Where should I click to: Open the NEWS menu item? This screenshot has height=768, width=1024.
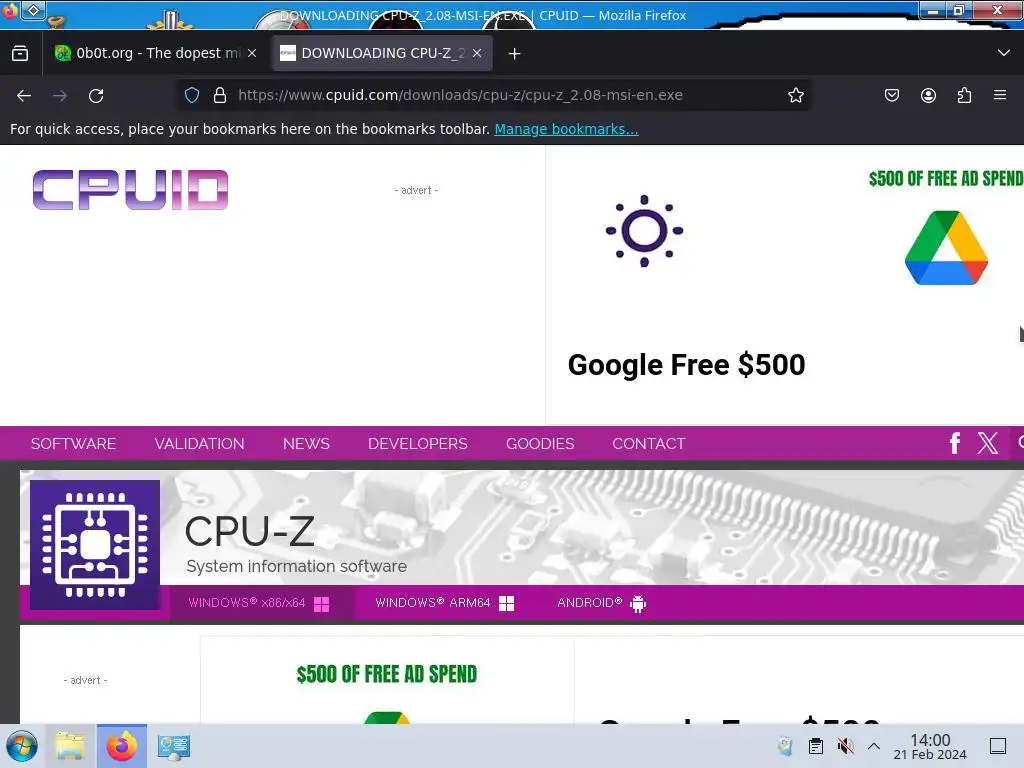pyautogui.click(x=306, y=444)
